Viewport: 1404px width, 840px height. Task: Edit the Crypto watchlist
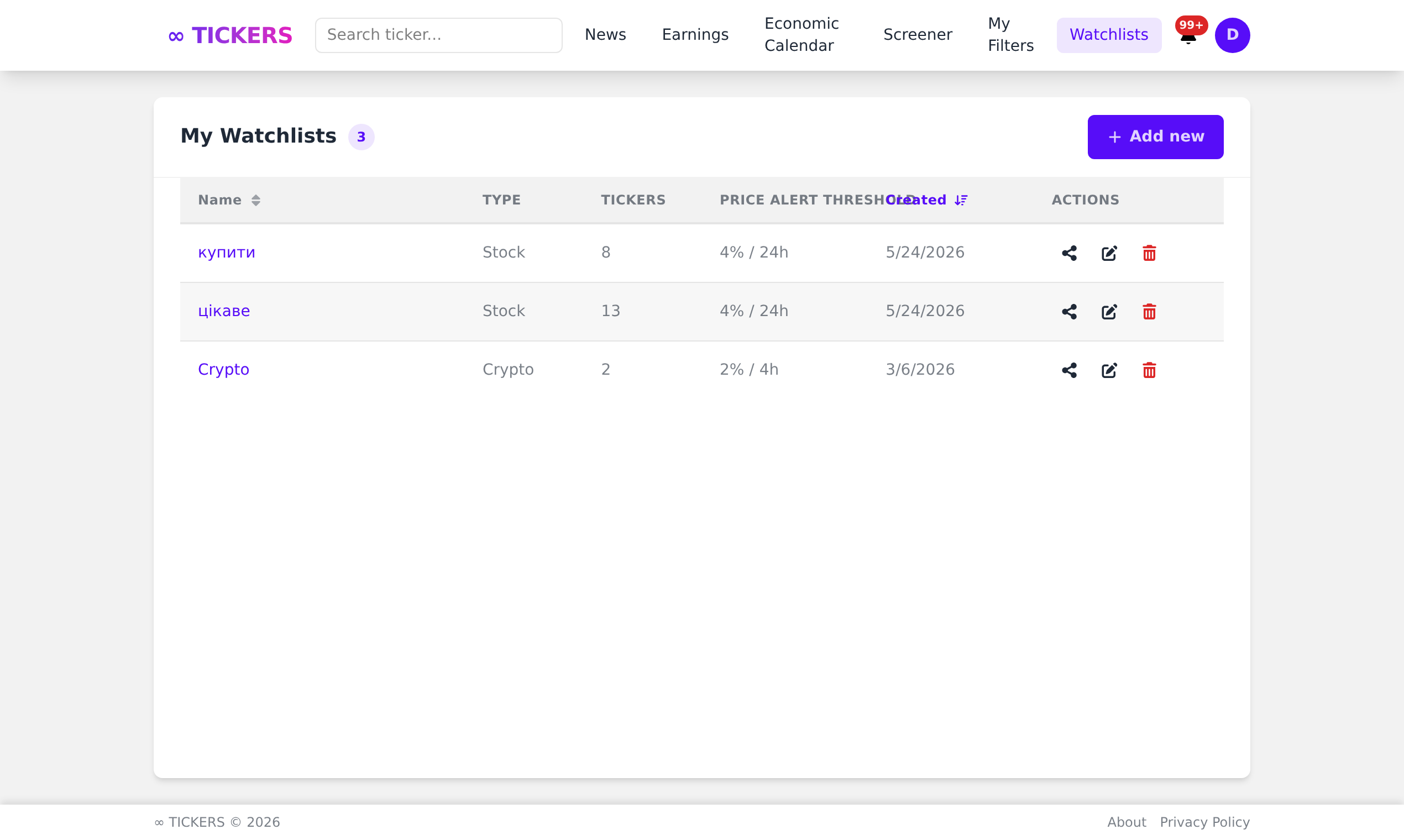point(1109,370)
